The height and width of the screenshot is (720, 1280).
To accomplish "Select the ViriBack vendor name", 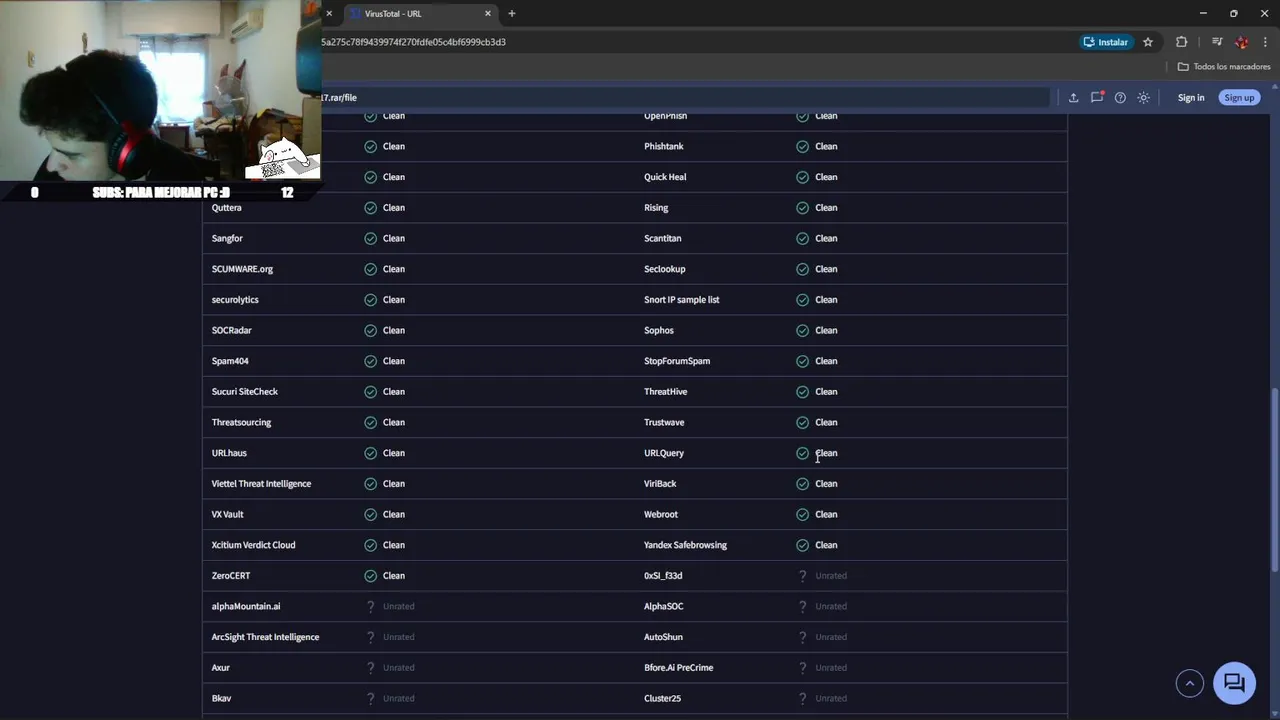I will [x=660, y=484].
